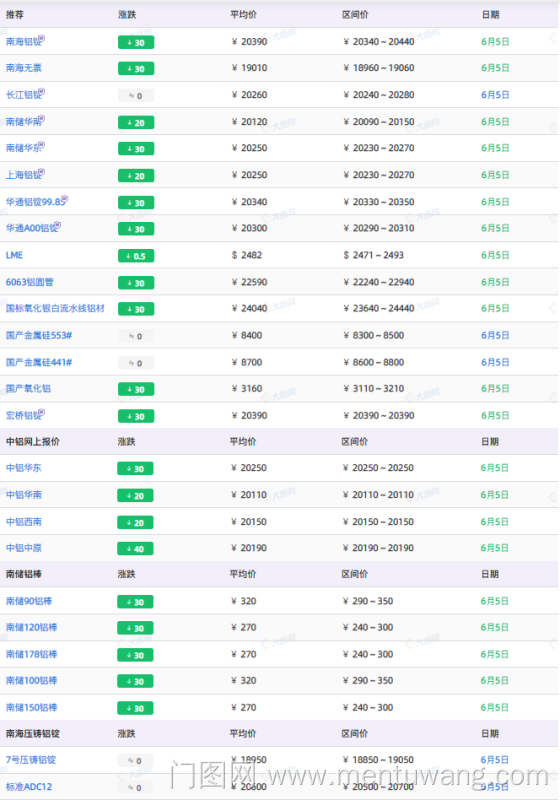Viewport: 560px width, 800px height.
Task: Select the ¥ 3160 average price
Action: pyautogui.click(x=247, y=388)
